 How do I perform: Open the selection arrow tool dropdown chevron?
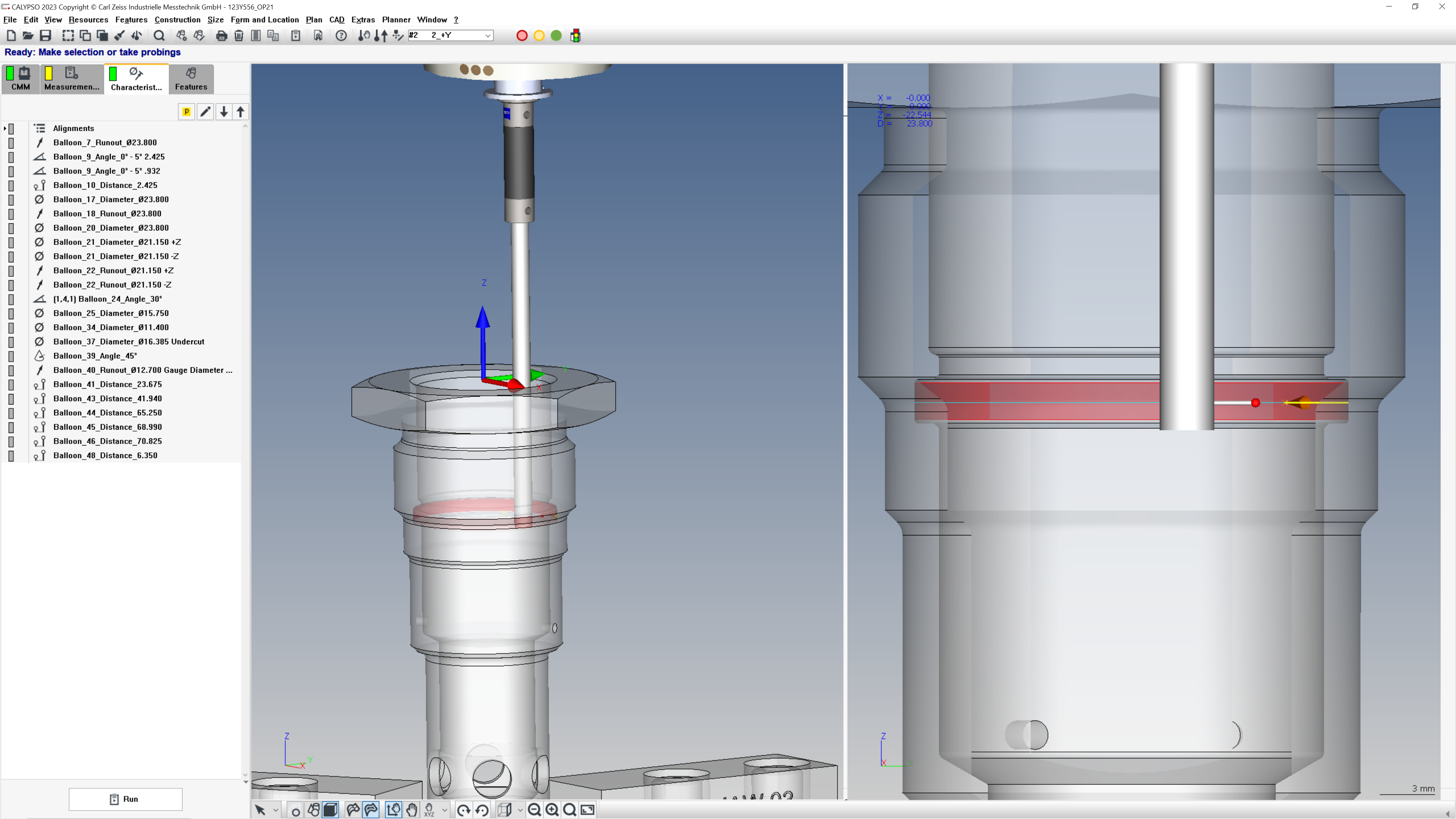pos(276,810)
